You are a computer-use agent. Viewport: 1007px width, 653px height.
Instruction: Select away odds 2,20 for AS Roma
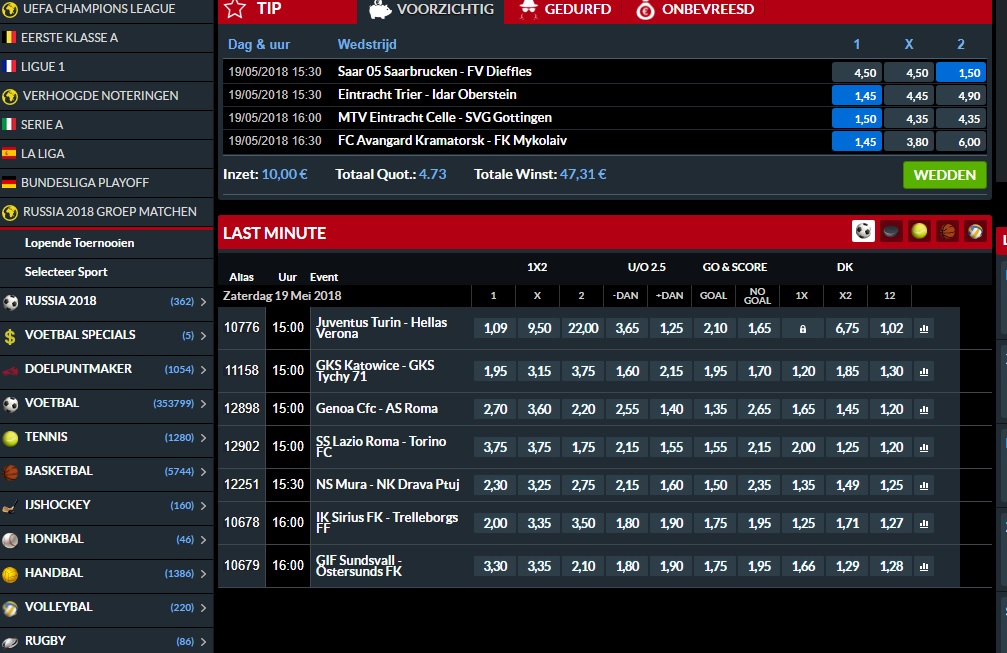pos(583,410)
